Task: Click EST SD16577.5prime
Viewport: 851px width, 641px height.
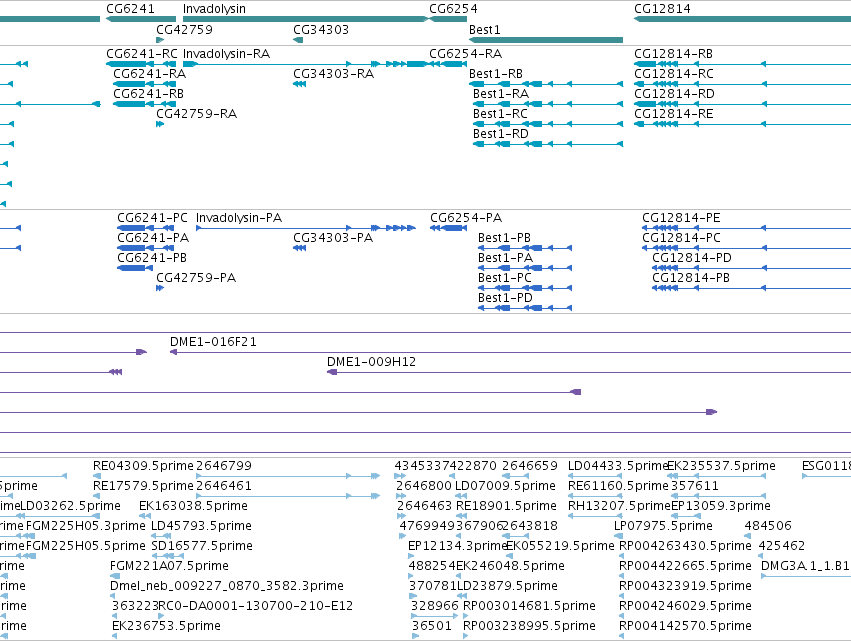Action: coord(202,546)
